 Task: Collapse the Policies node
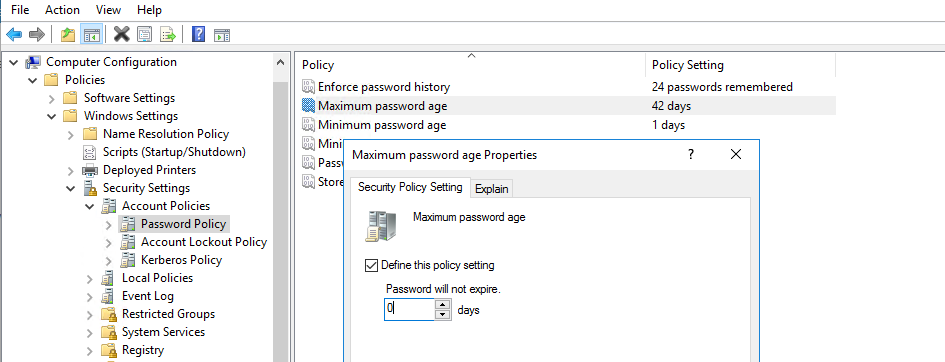[33, 80]
